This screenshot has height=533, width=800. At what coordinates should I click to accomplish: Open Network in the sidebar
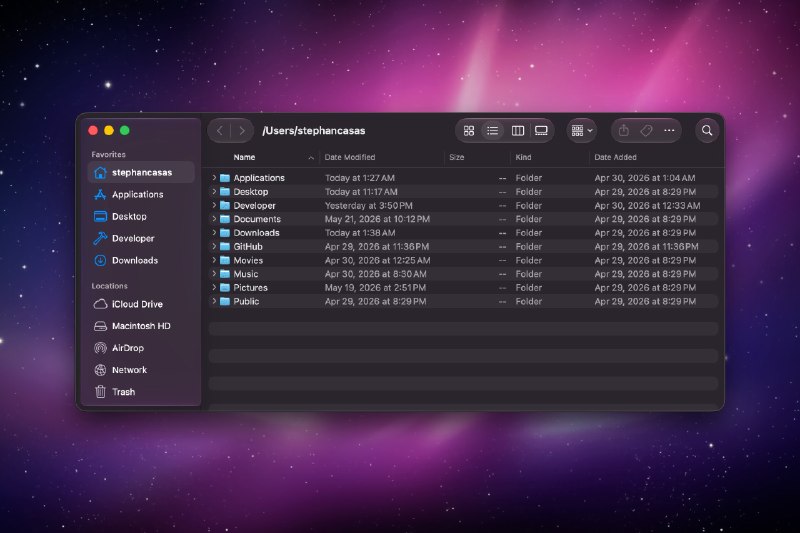[141, 370]
